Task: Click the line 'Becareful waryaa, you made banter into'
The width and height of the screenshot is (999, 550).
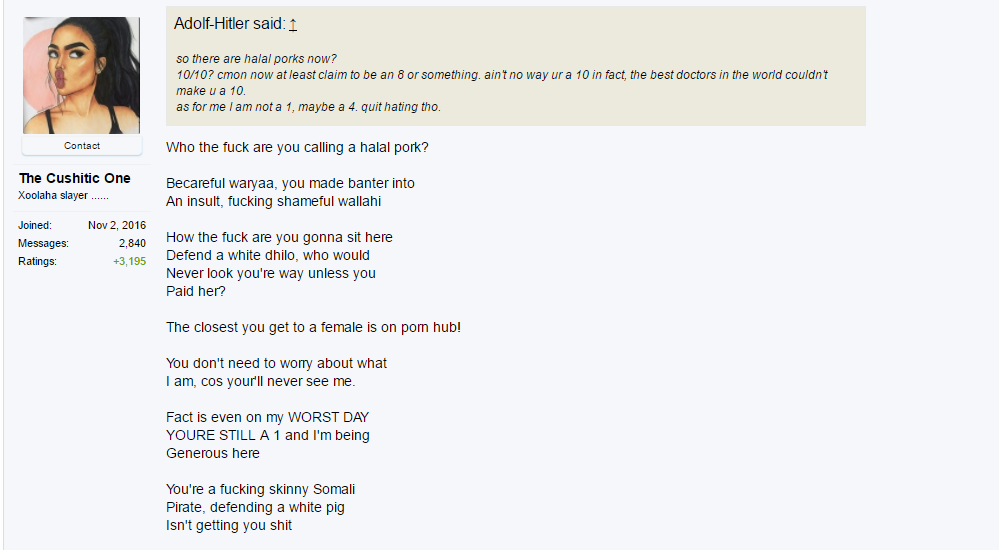Action: pyautogui.click(x=290, y=184)
